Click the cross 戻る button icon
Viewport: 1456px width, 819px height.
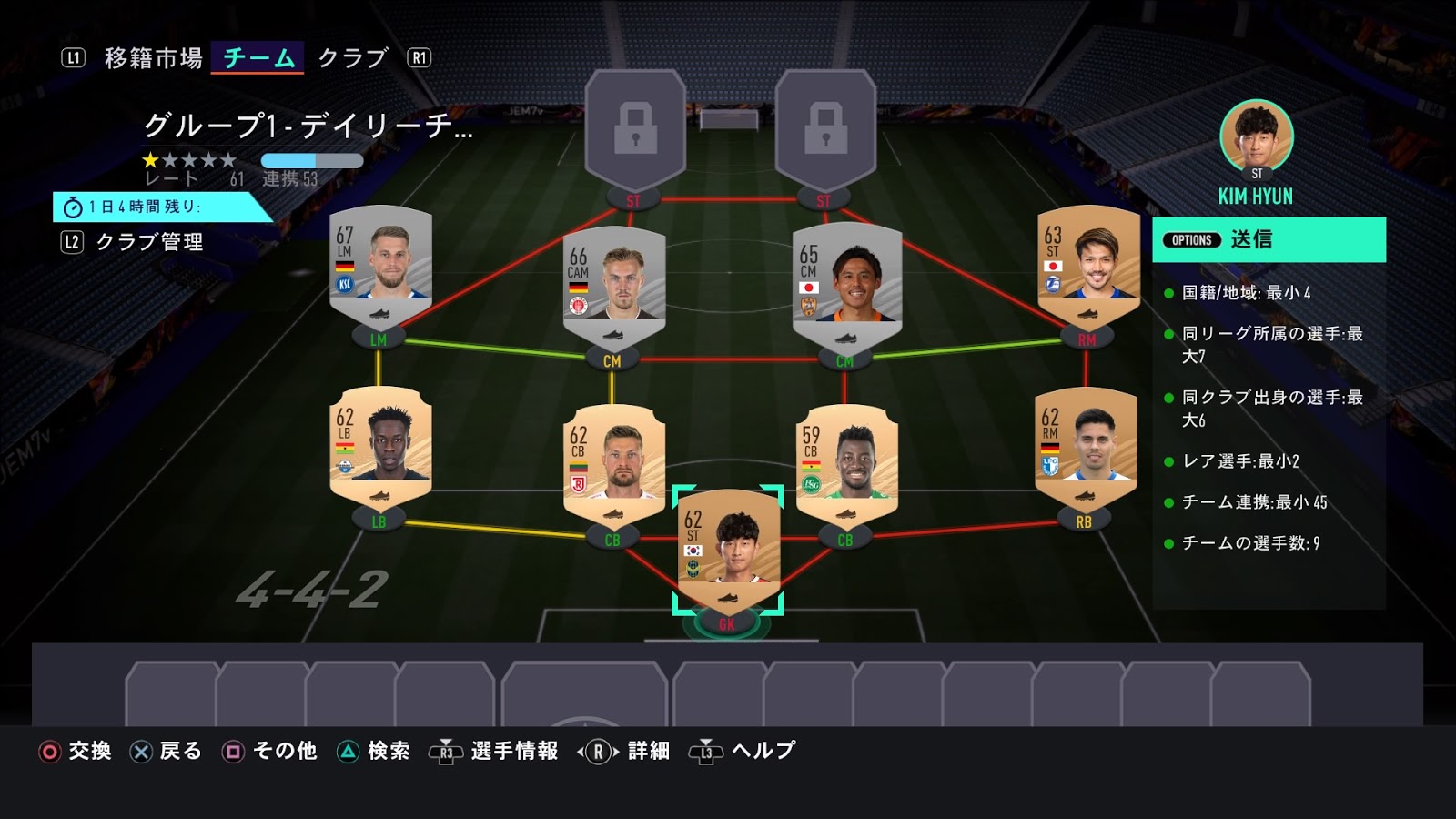tap(141, 752)
